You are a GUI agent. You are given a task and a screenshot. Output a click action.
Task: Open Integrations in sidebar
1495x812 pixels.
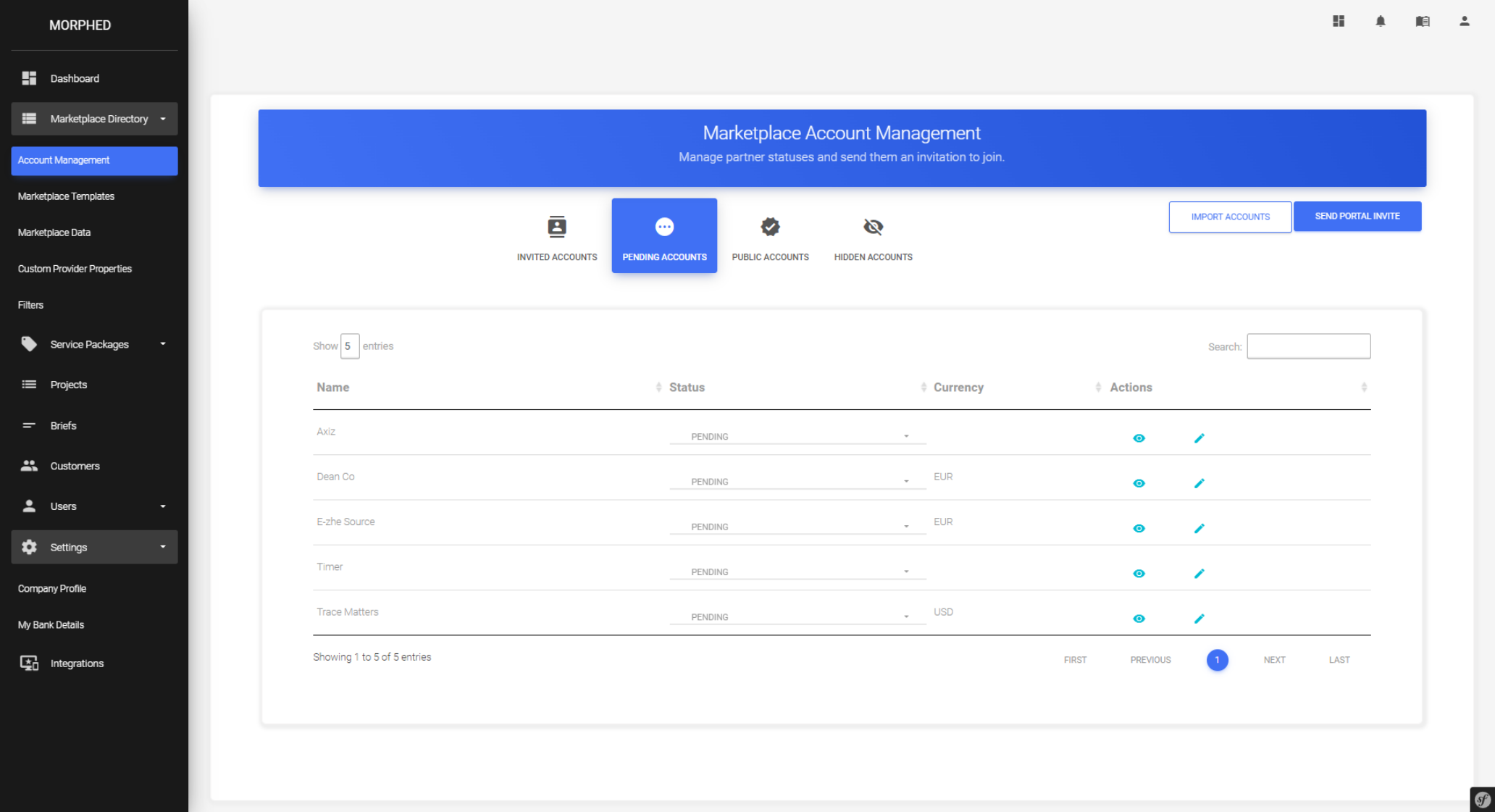77,664
